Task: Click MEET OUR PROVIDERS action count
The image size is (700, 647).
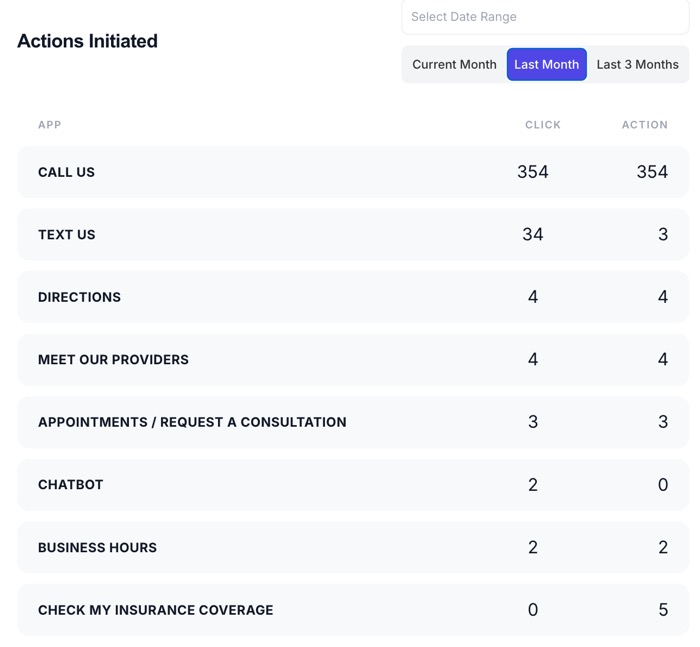Action: [663, 359]
